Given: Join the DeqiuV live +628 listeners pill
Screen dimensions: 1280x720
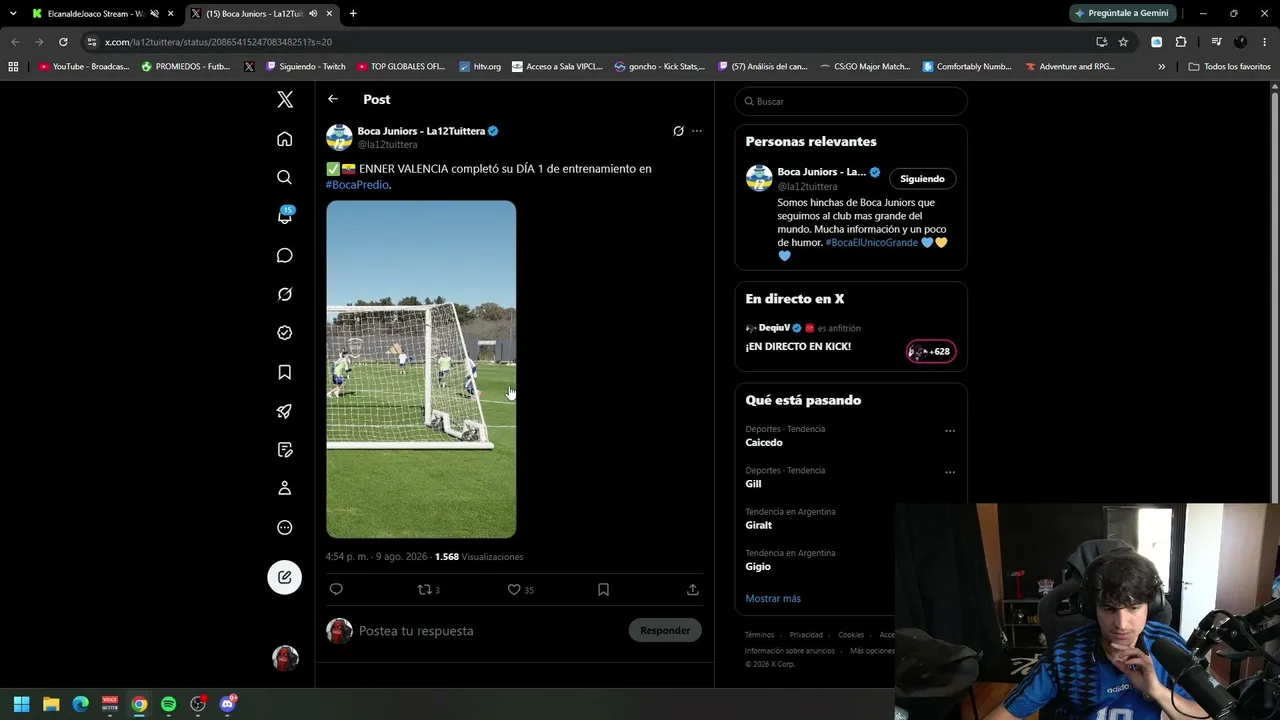Looking at the screenshot, I should pos(931,352).
